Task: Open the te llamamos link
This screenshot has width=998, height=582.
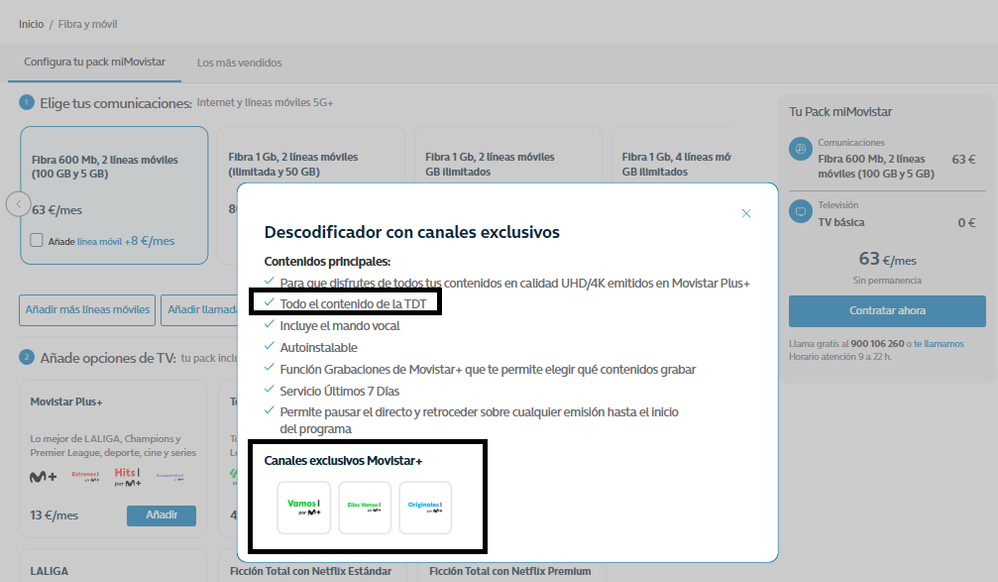Action: 938,344
